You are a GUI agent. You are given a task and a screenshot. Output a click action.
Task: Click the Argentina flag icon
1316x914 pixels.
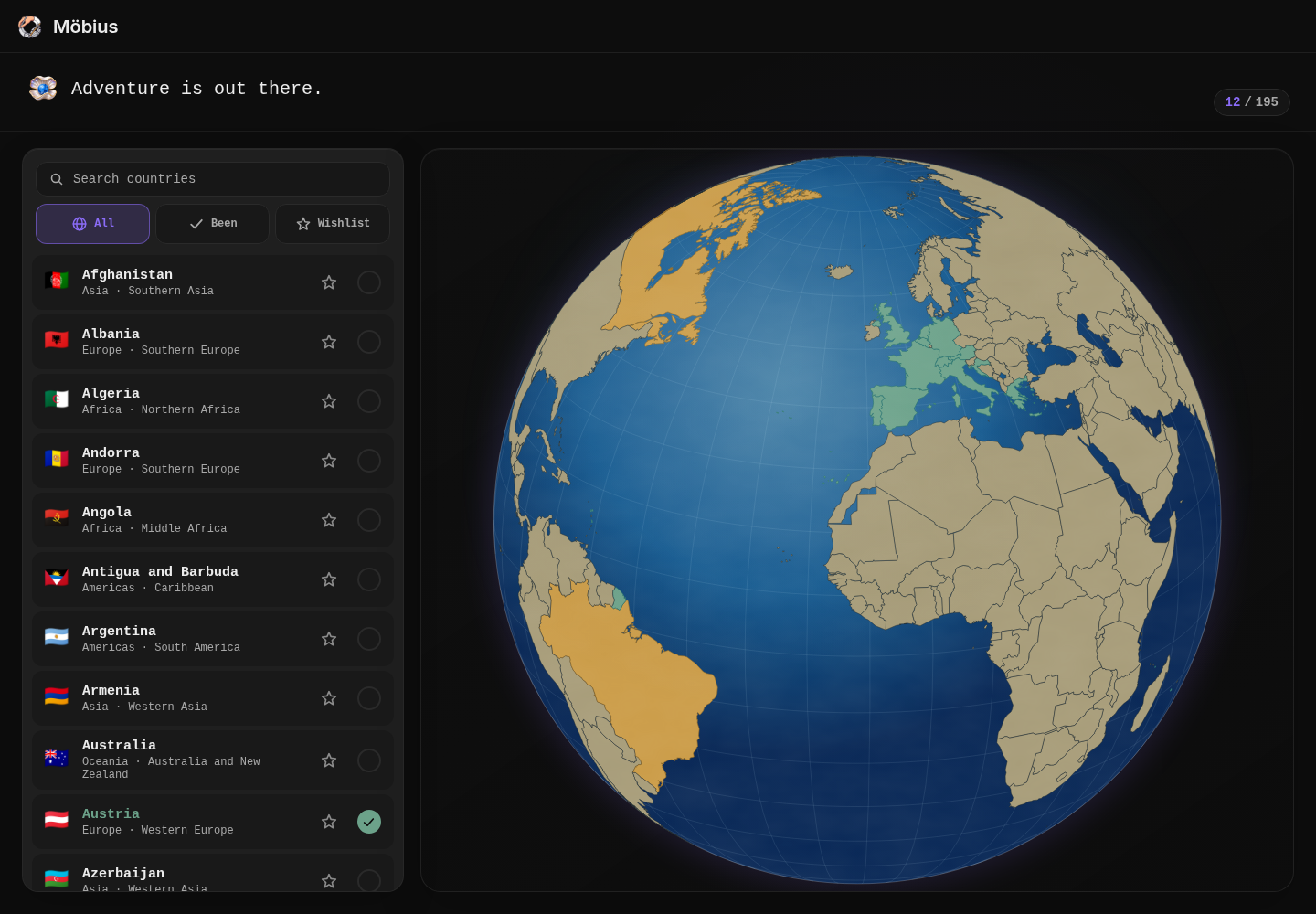click(x=57, y=637)
